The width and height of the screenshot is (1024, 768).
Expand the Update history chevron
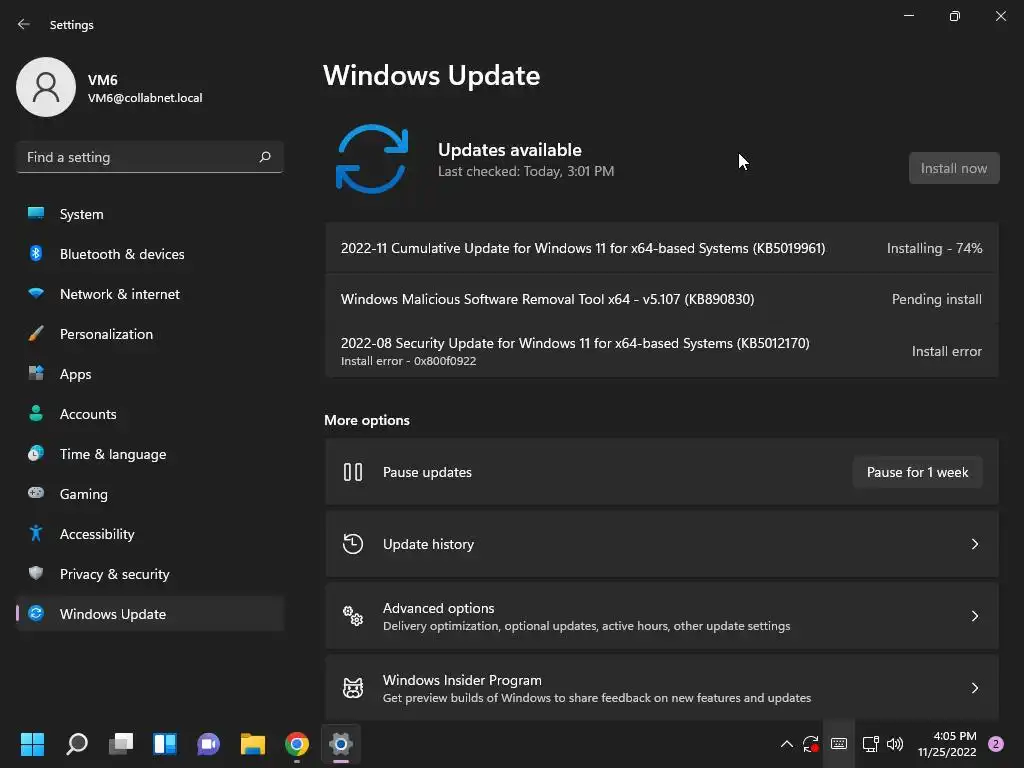(x=974, y=544)
